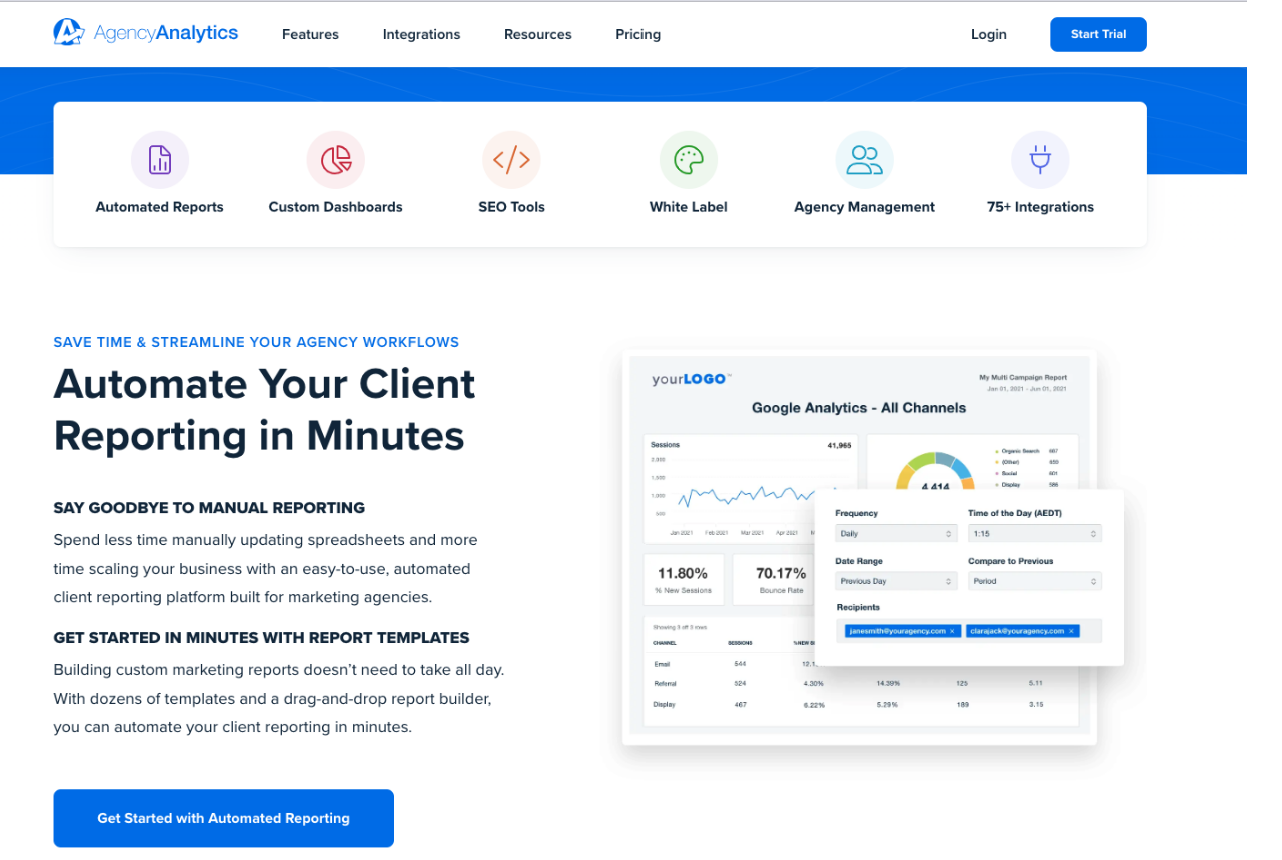Open the SEO Tools code icon
1282x860 pixels.
pos(511,160)
